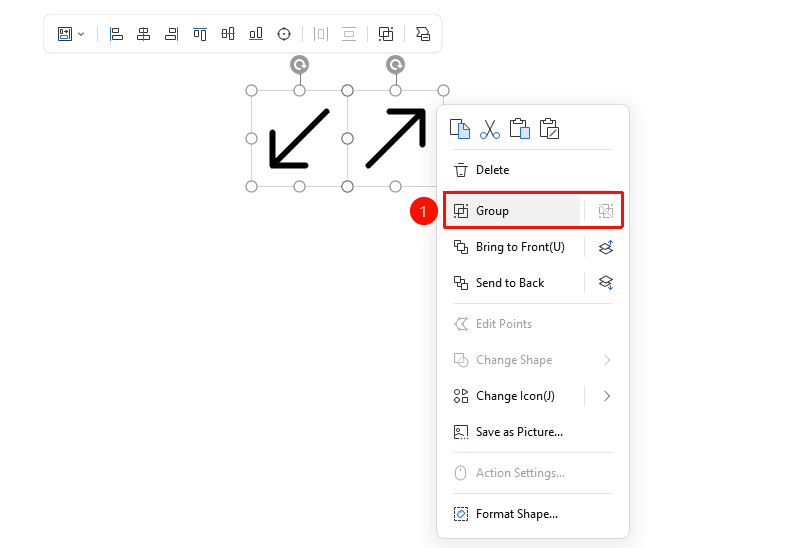Open the layout options dropdown in floating toolbar
The image size is (808, 548).
click(x=71, y=34)
